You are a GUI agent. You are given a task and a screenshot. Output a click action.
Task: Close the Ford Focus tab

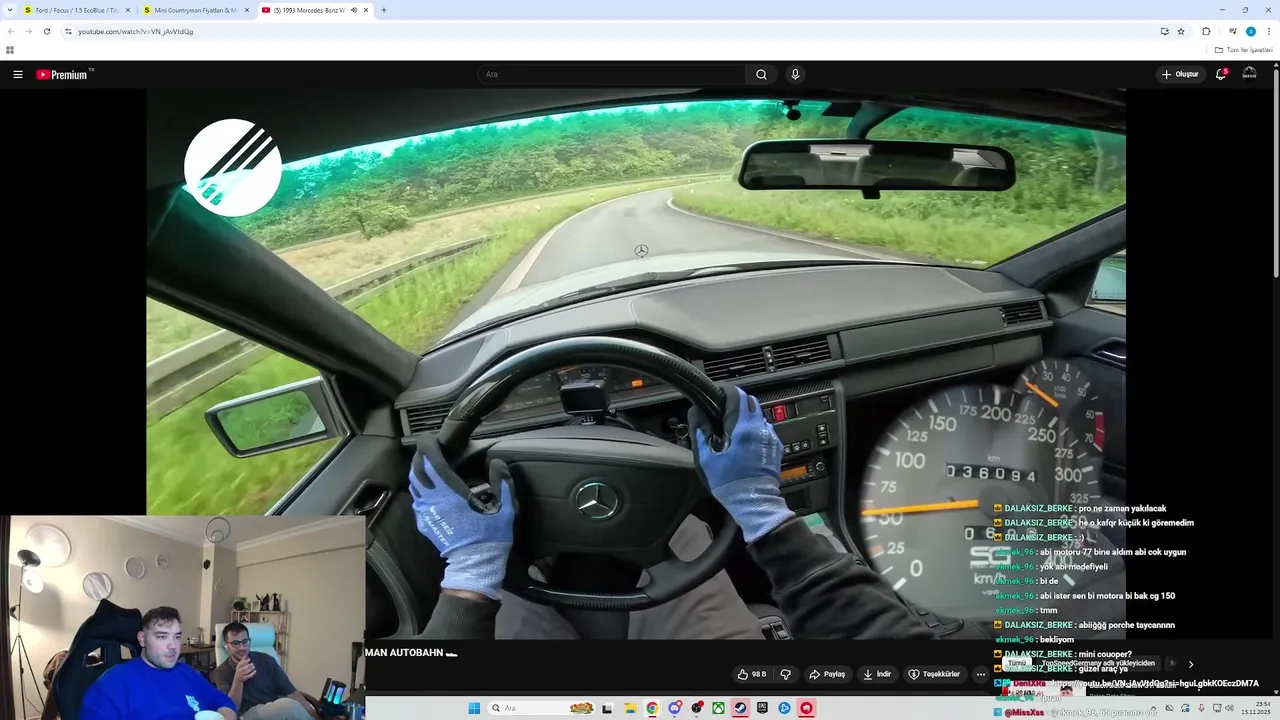pos(128,10)
